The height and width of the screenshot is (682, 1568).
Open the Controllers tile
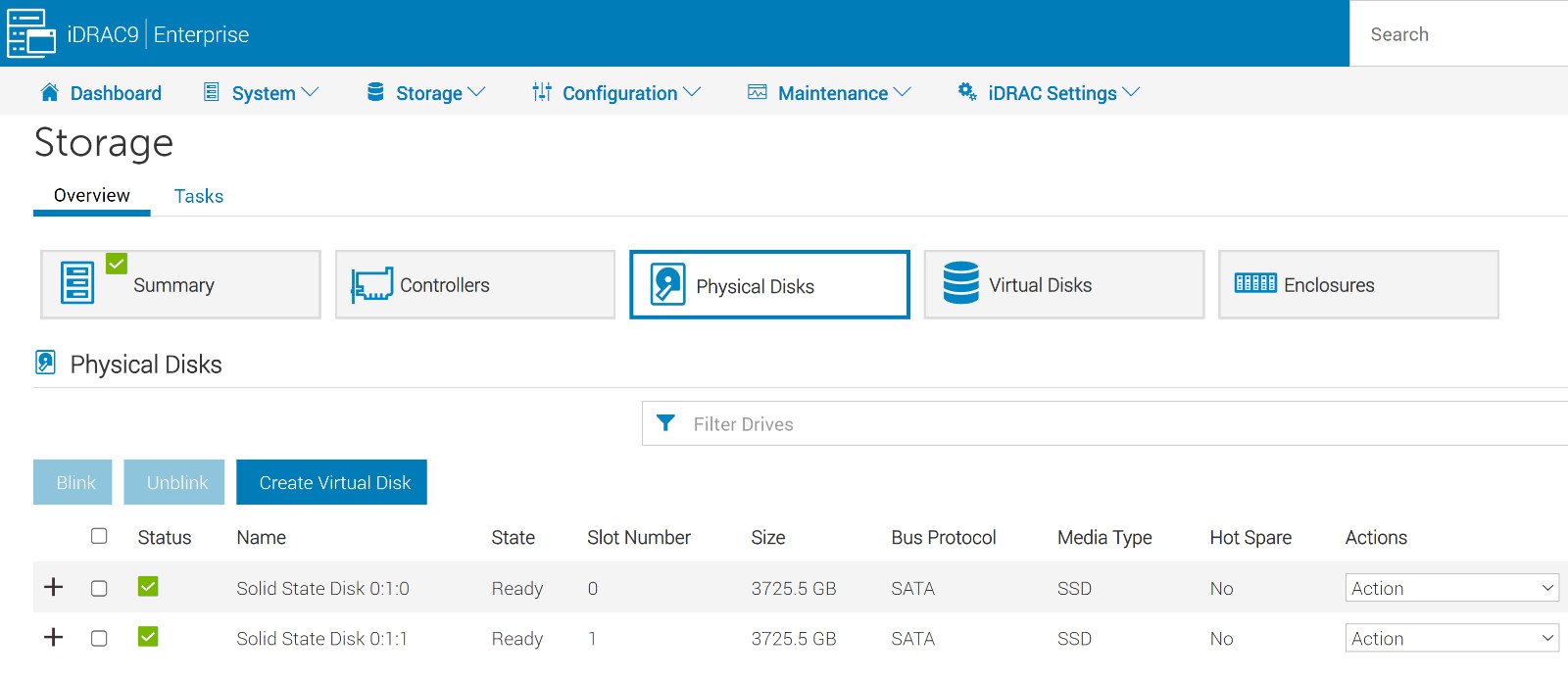click(475, 284)
